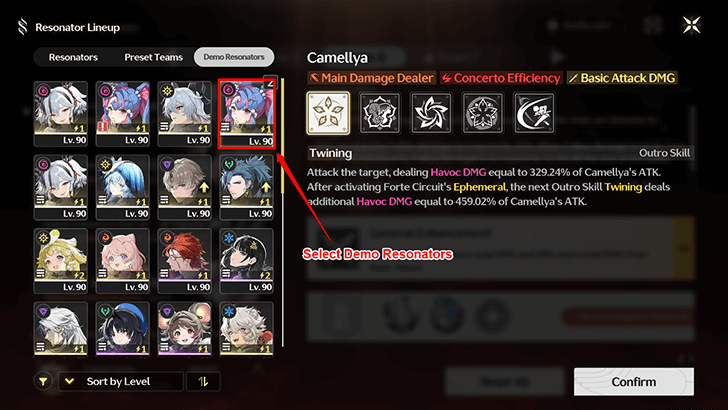
Task: Close the Resonator Lineup with the X icon
Action: click(x=691, y=25)
